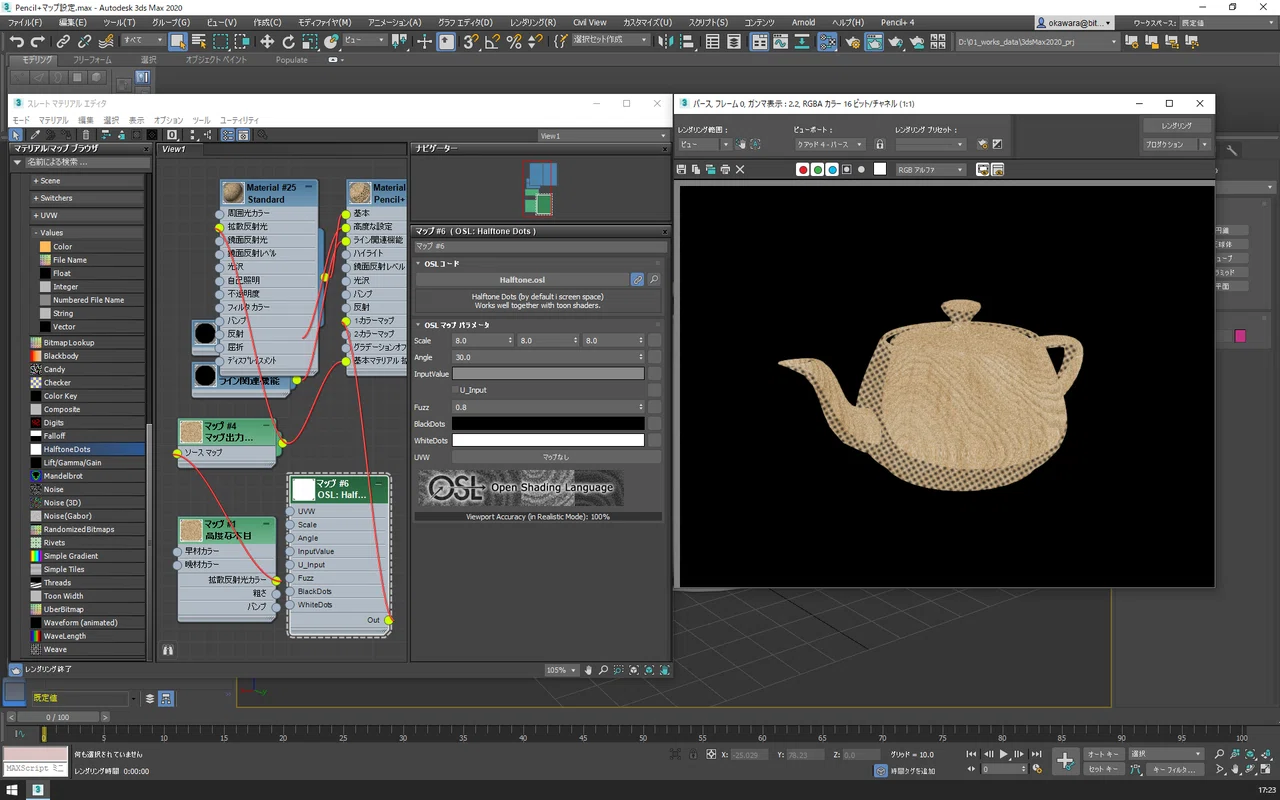Toggle the red channel display
The width and height of the screenshot is (1280, 800).
tap(802, 169)
